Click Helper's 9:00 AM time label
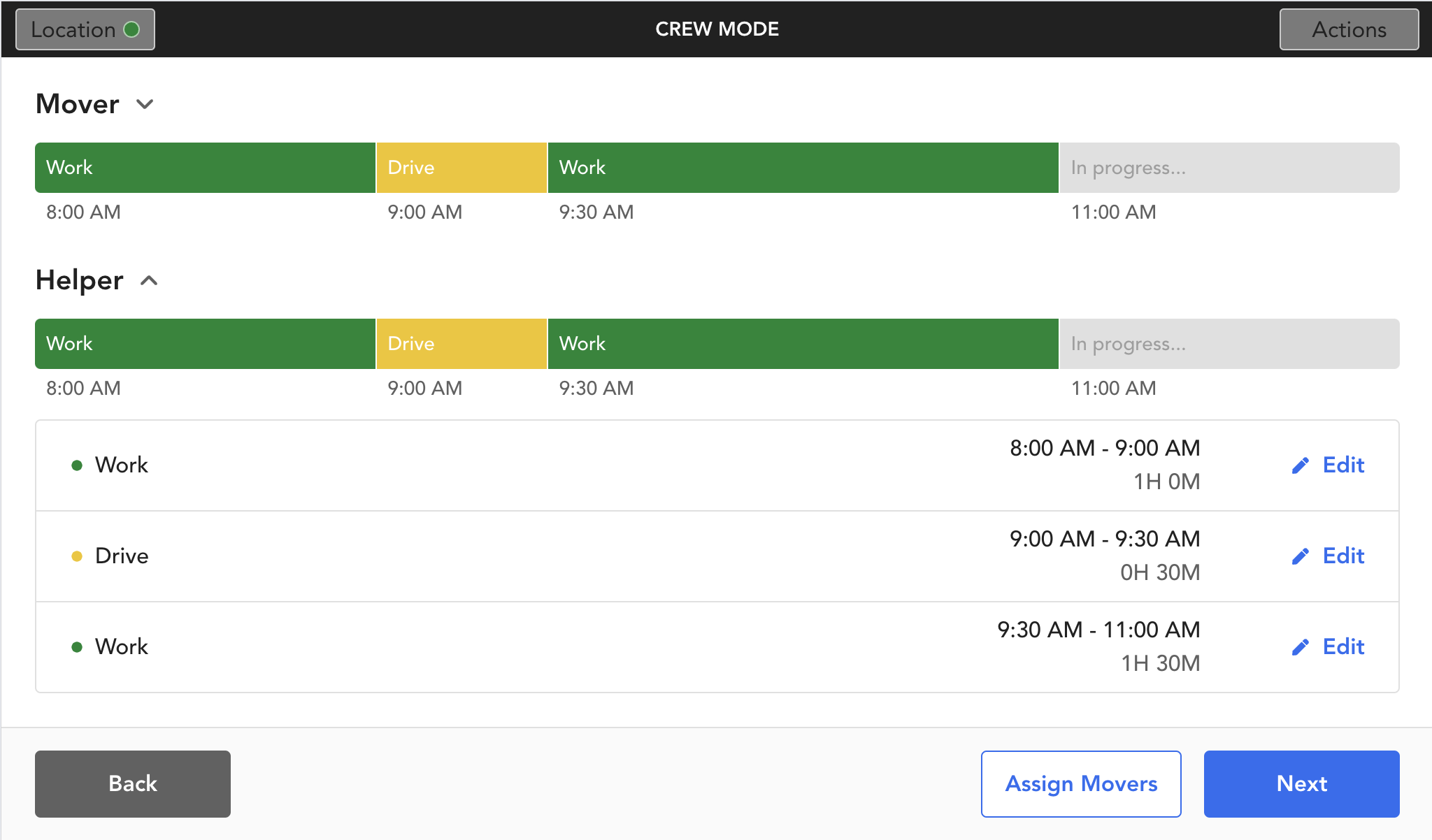 (425, 388)
